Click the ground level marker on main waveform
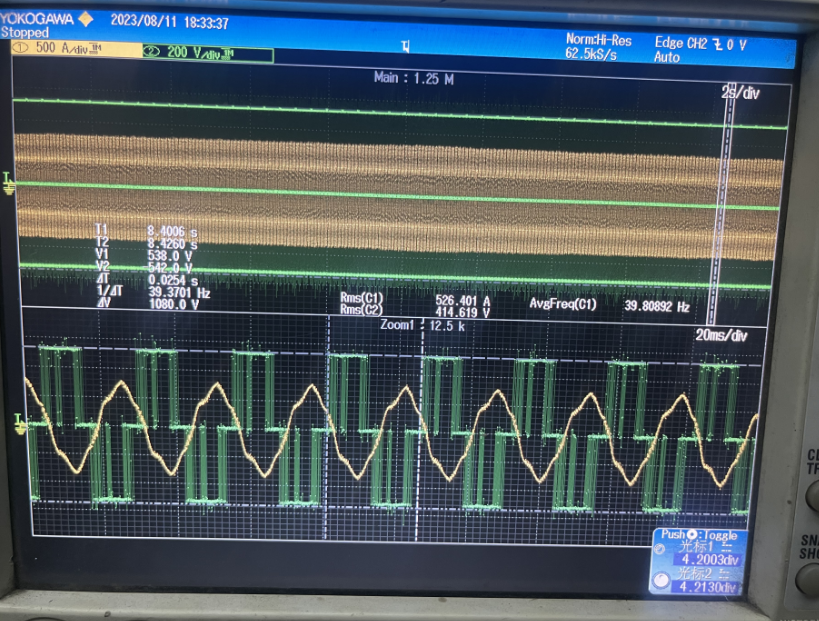This screenshot has height=621, width=819. pyautogui.click(x=9, y=182)
